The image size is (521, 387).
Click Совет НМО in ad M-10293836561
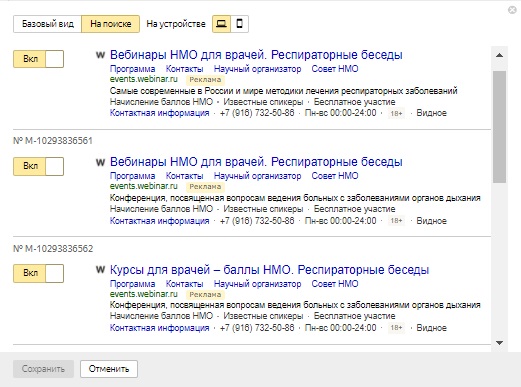click(335, 176)
